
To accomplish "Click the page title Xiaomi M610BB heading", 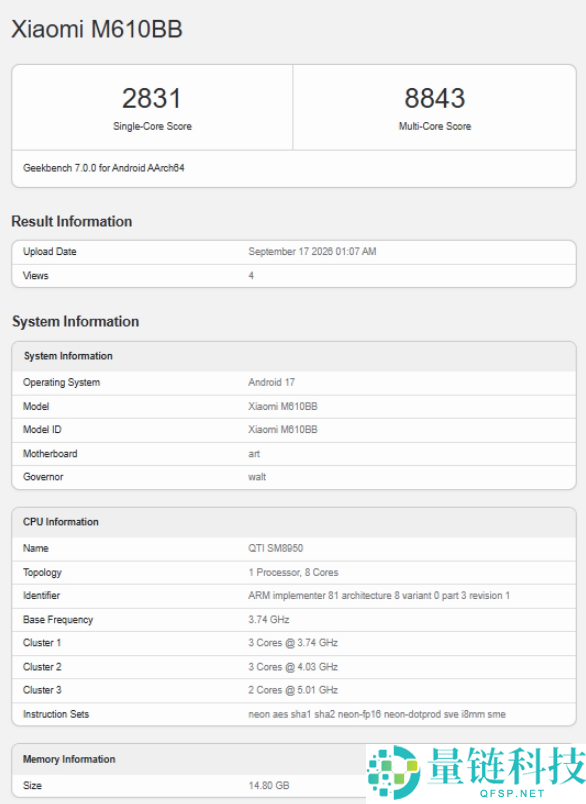I will tap(97, 29).
